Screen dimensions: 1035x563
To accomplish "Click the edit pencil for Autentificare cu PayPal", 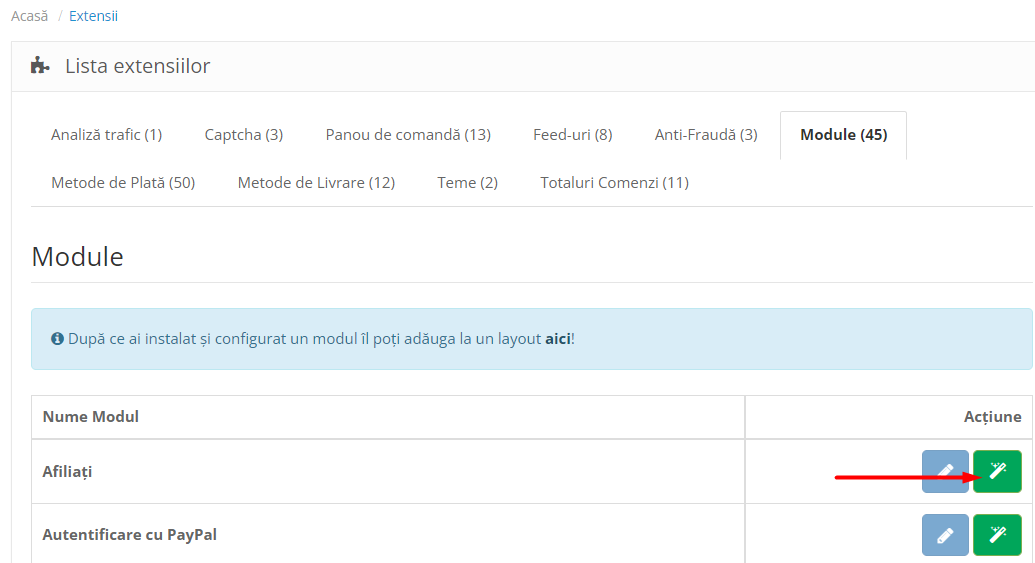I will point(945,535).
